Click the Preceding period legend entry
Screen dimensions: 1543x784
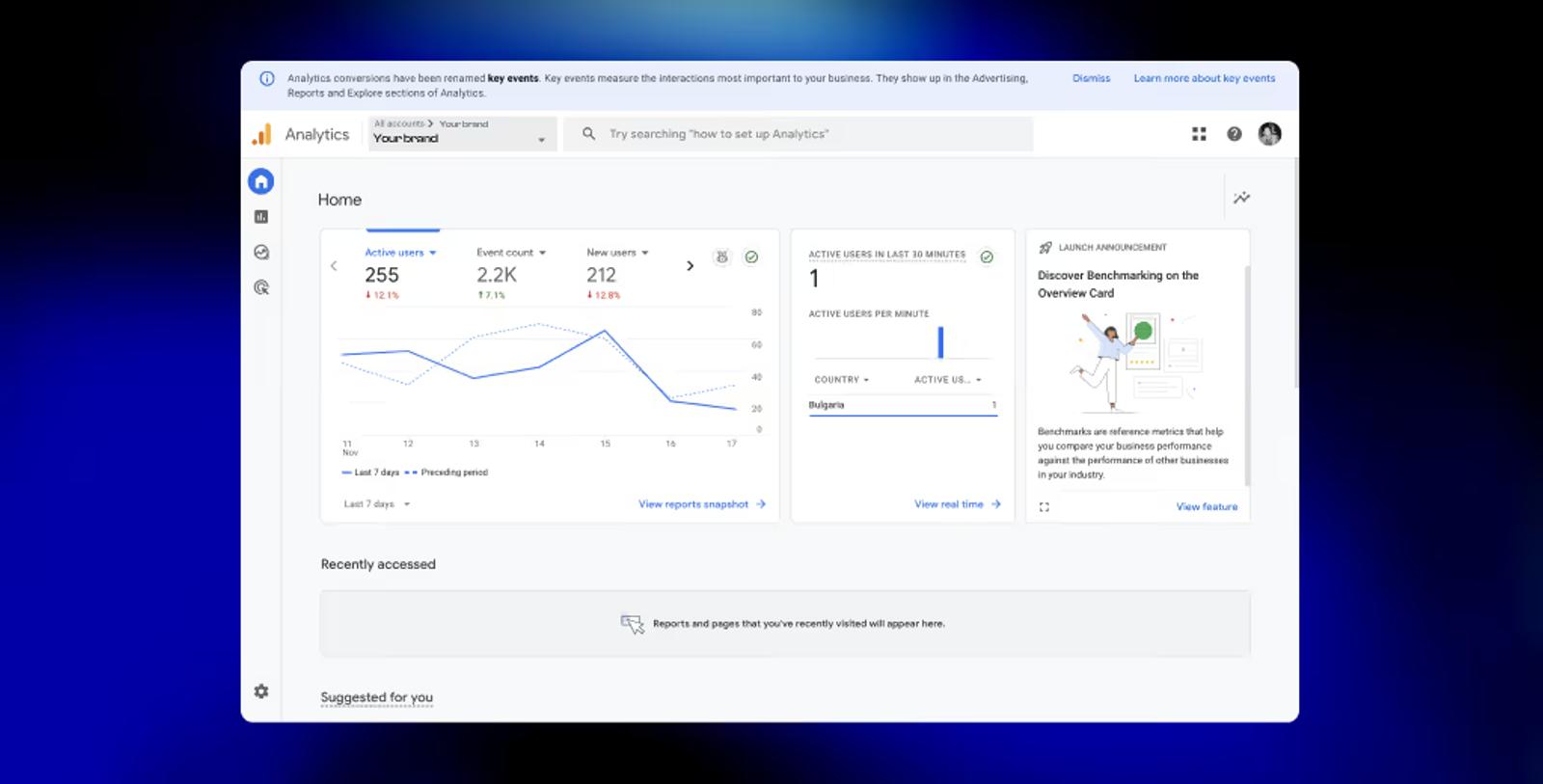click(447, 473)
